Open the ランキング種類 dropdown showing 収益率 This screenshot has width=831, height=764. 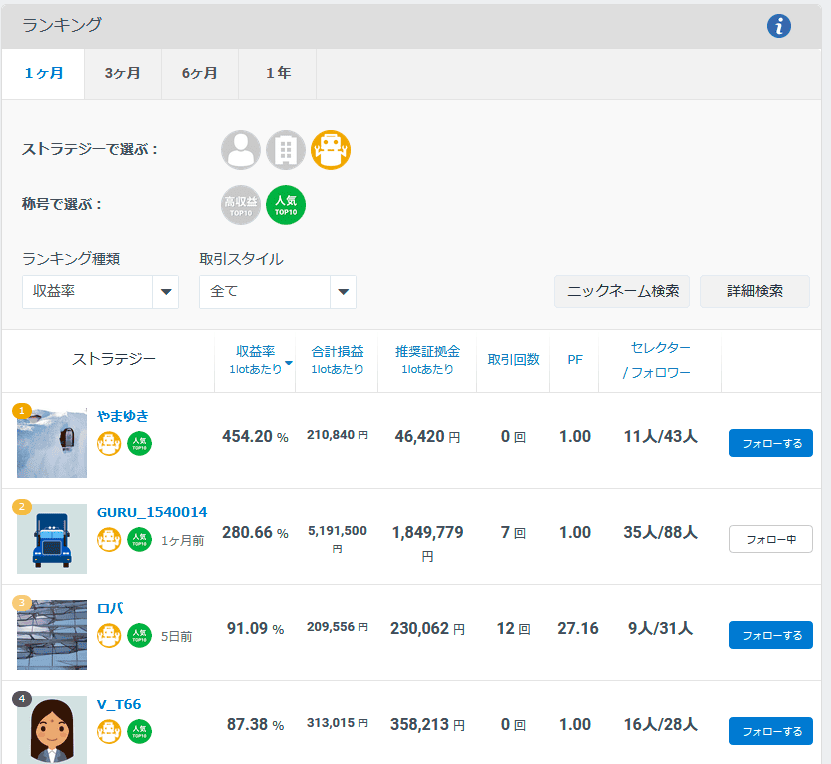point(100,292)
